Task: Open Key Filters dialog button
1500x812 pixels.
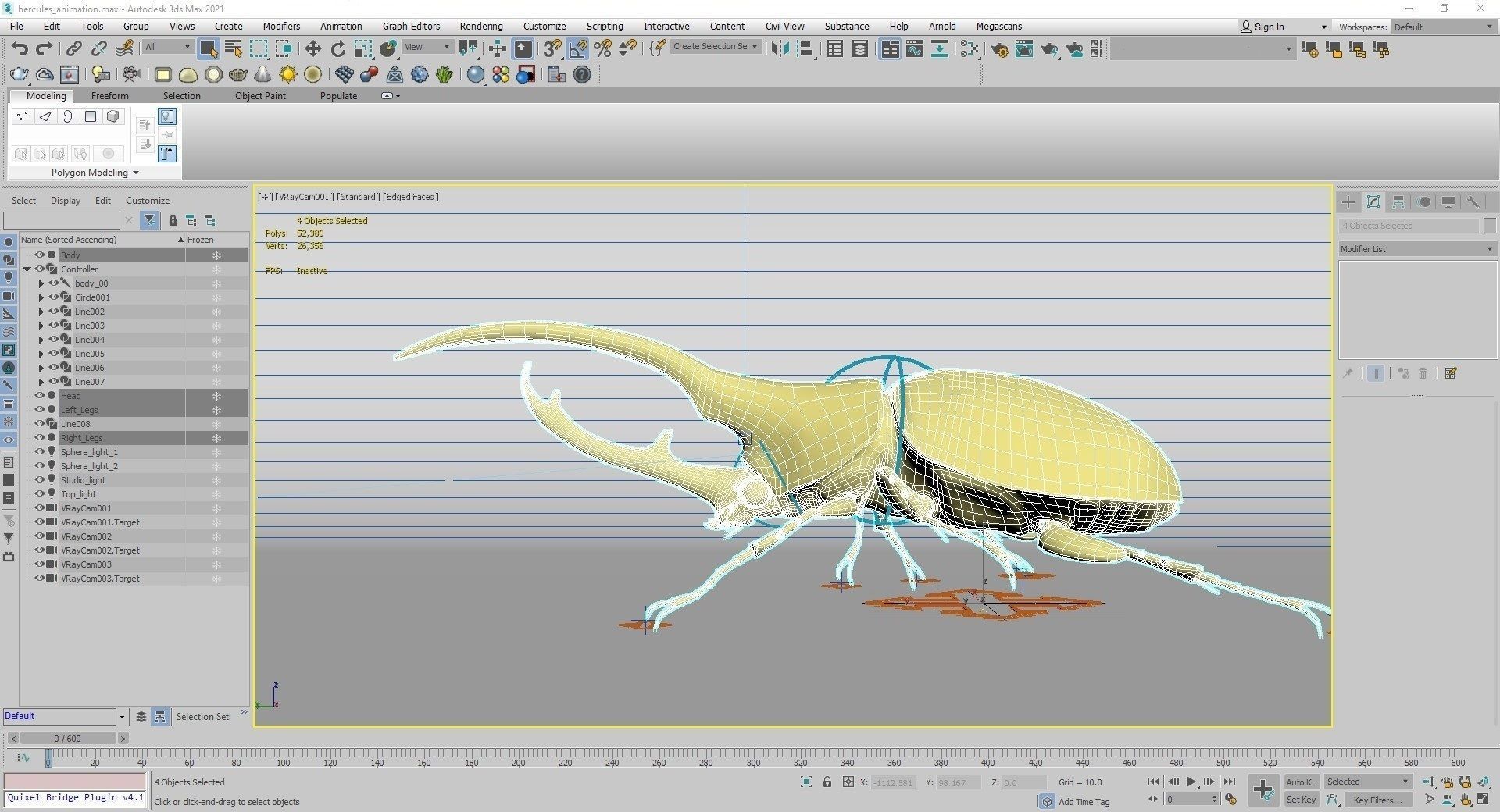Action: [x=1377, y=800]
